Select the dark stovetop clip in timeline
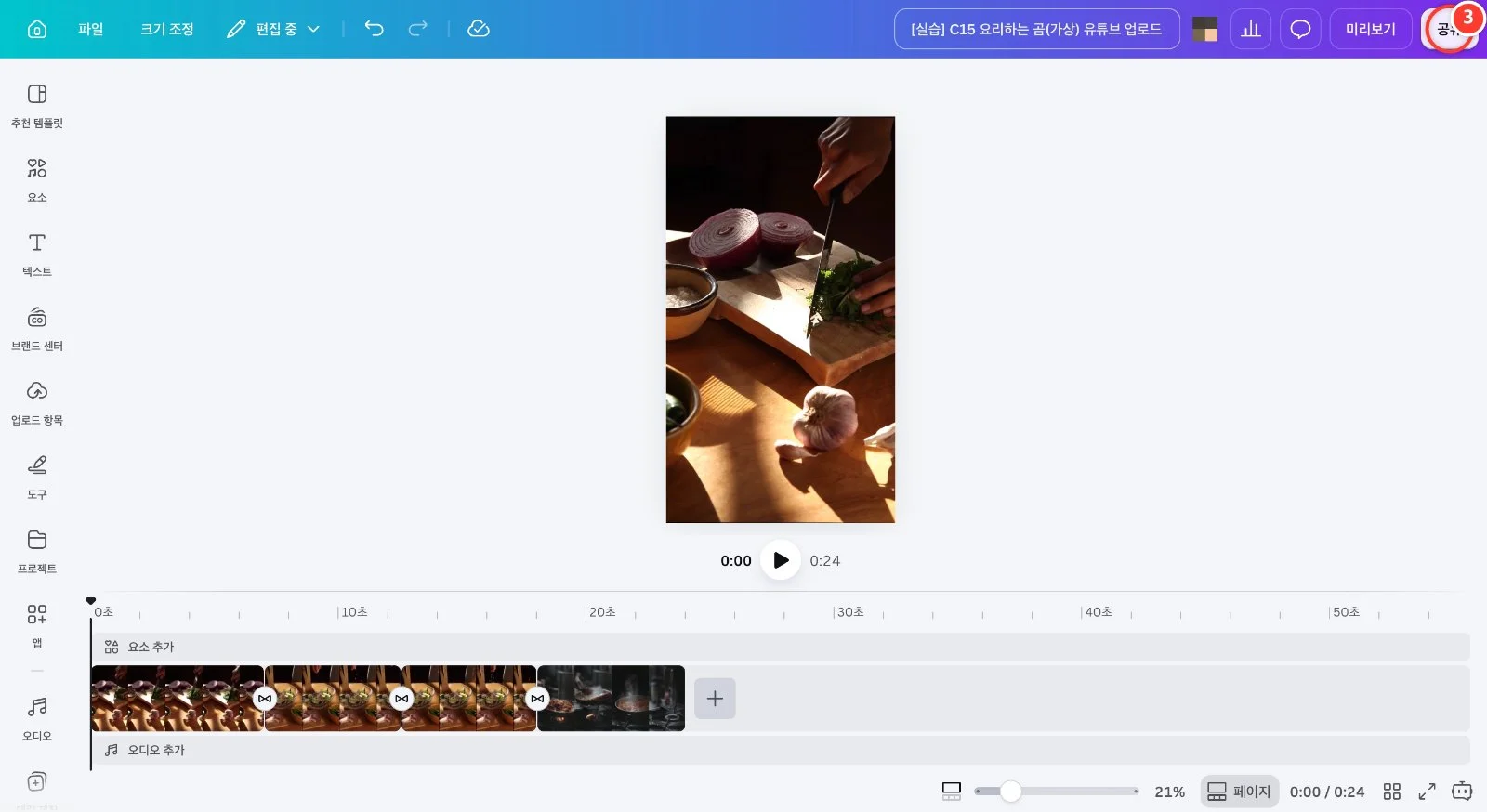The width and height of the screenshot is (1487, 812). pos(612,699)
